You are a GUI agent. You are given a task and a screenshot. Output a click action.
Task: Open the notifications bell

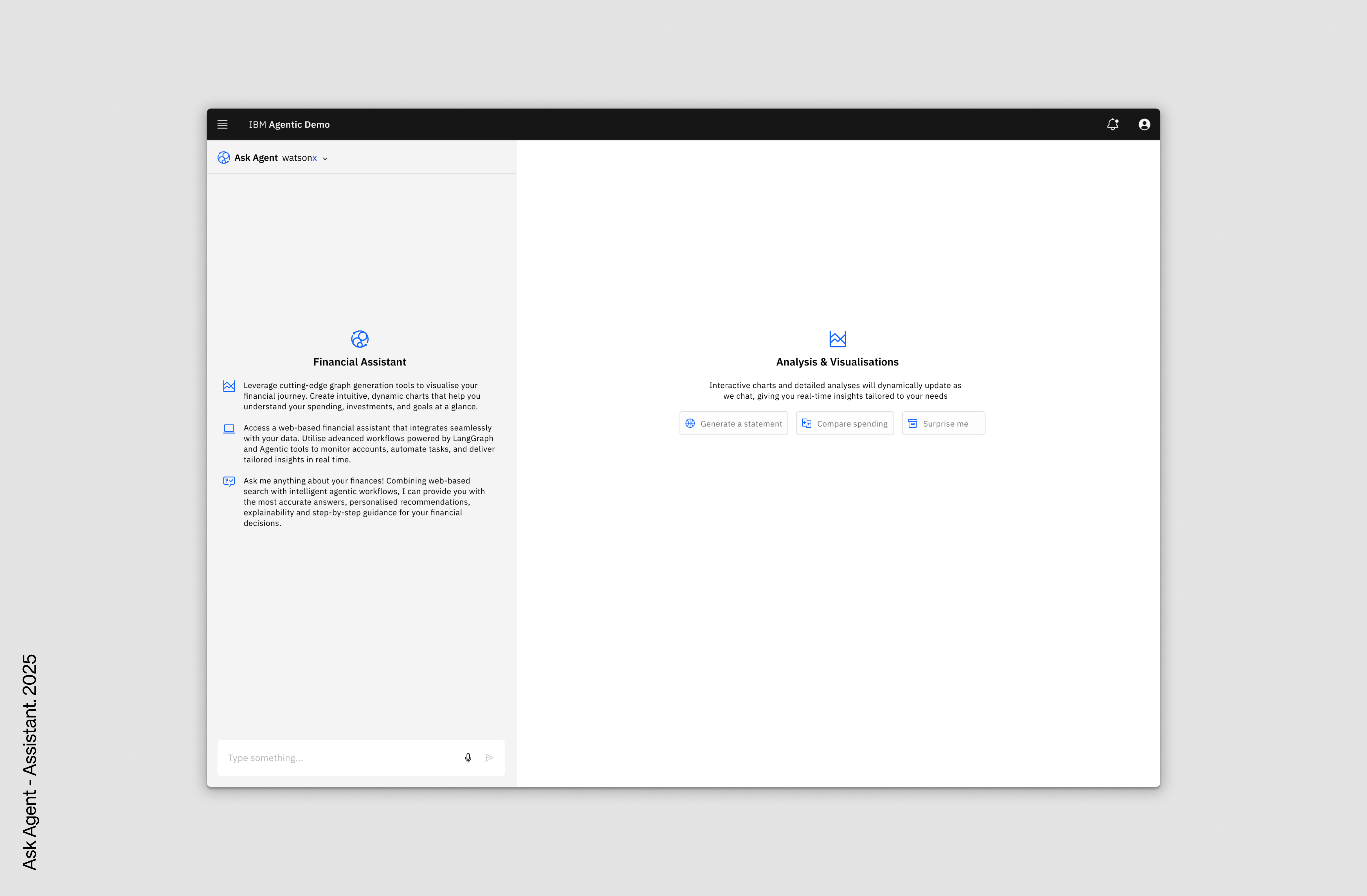coord(1112,125)
